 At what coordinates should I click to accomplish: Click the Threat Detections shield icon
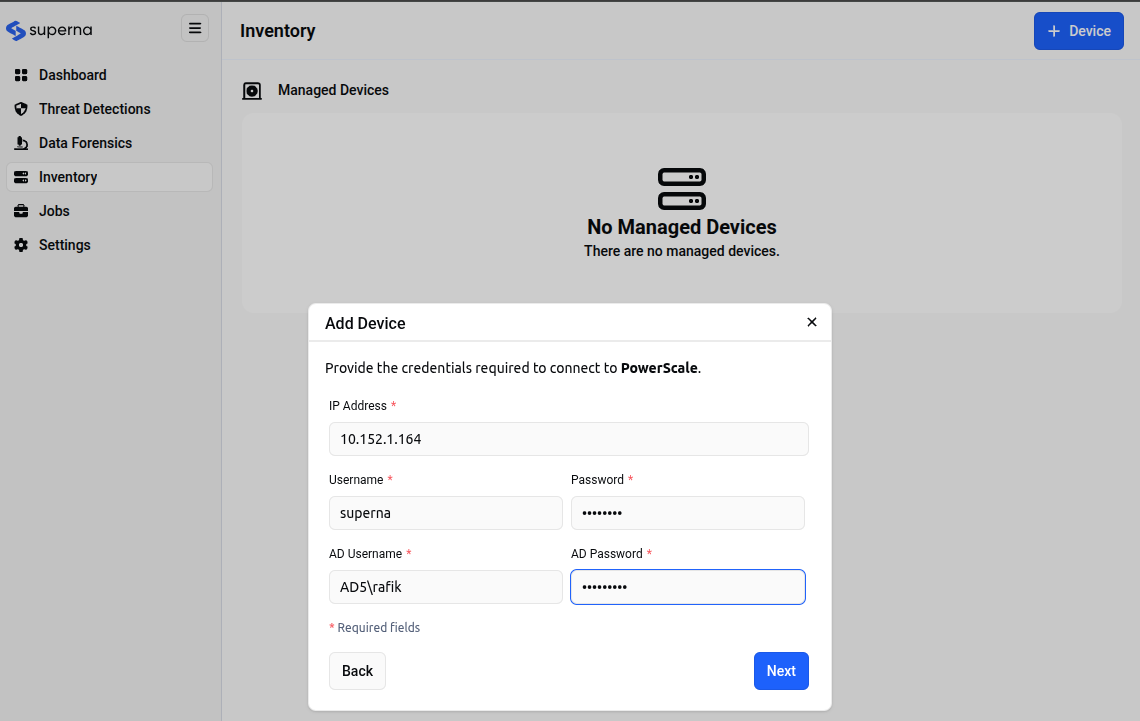tap(21, 109)
